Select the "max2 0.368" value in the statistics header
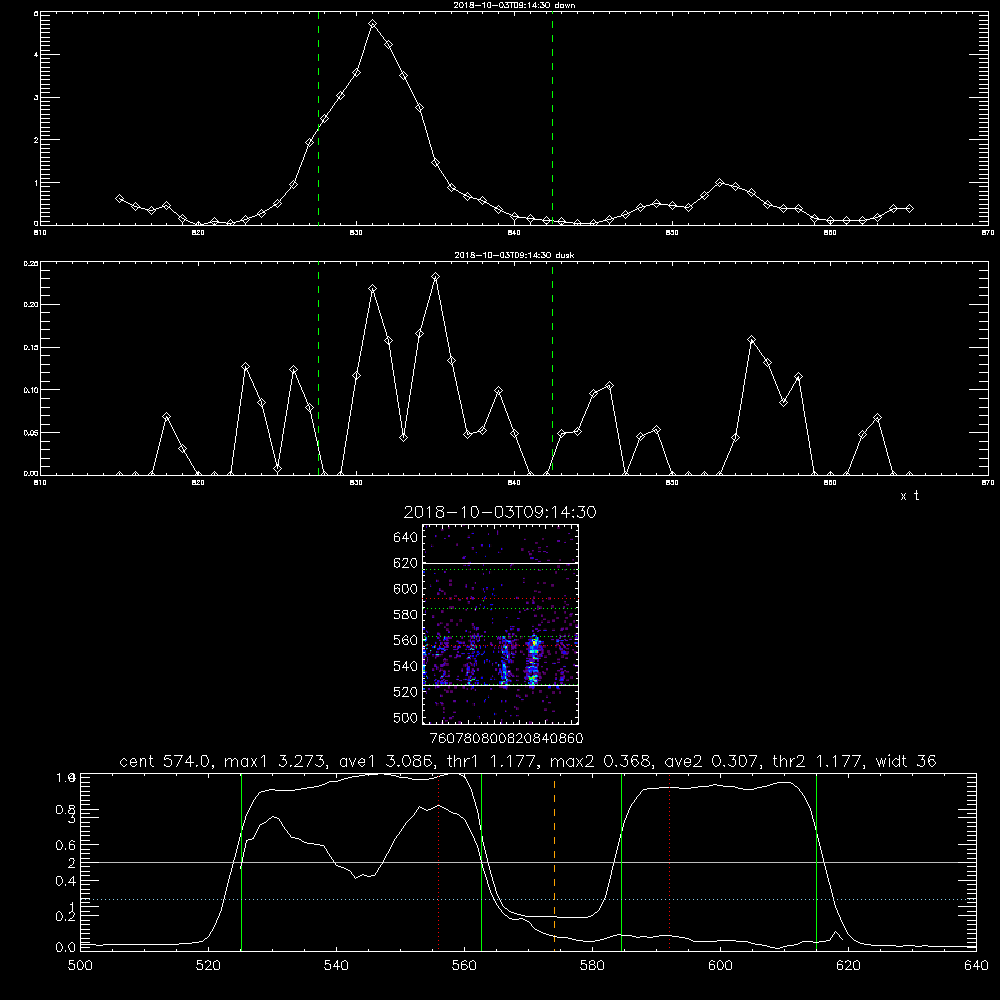The height and width of the screenshot is (1000, 1000). pyautogui.click(x=601, y=761)
